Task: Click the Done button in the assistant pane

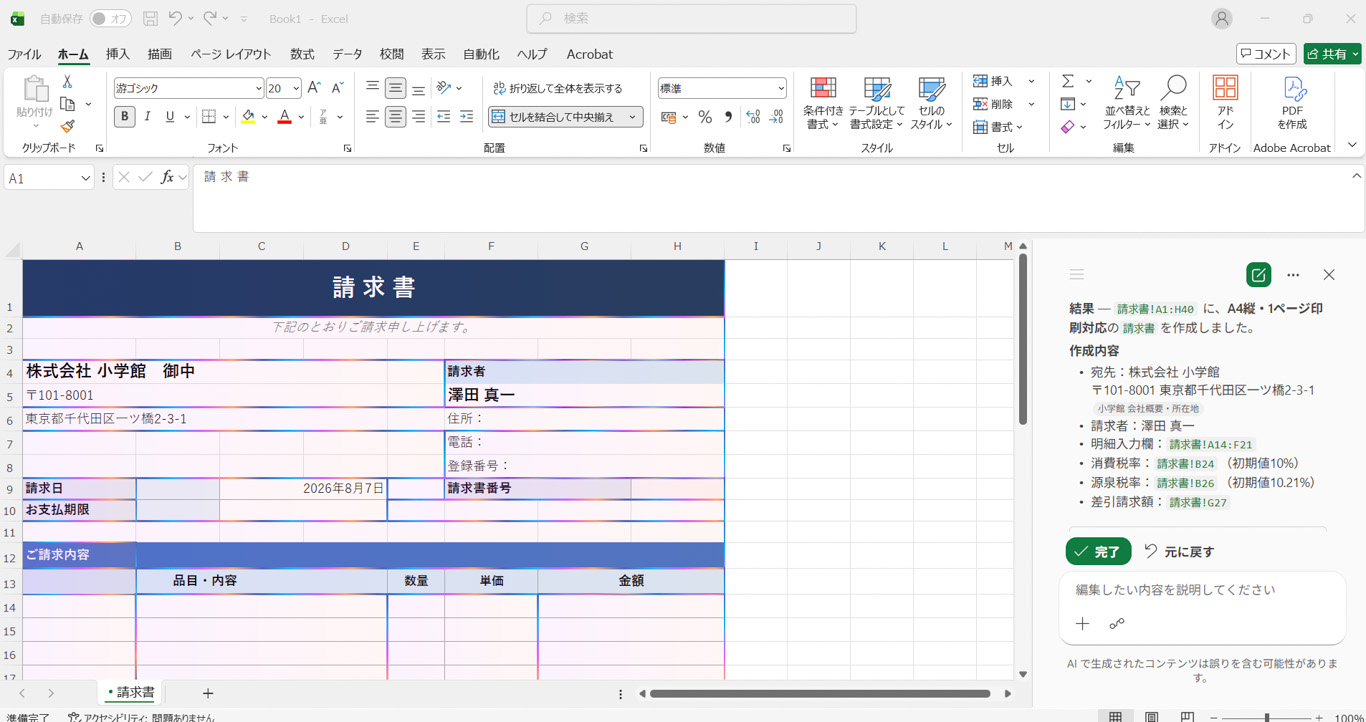Action: tap(1098, 551)
